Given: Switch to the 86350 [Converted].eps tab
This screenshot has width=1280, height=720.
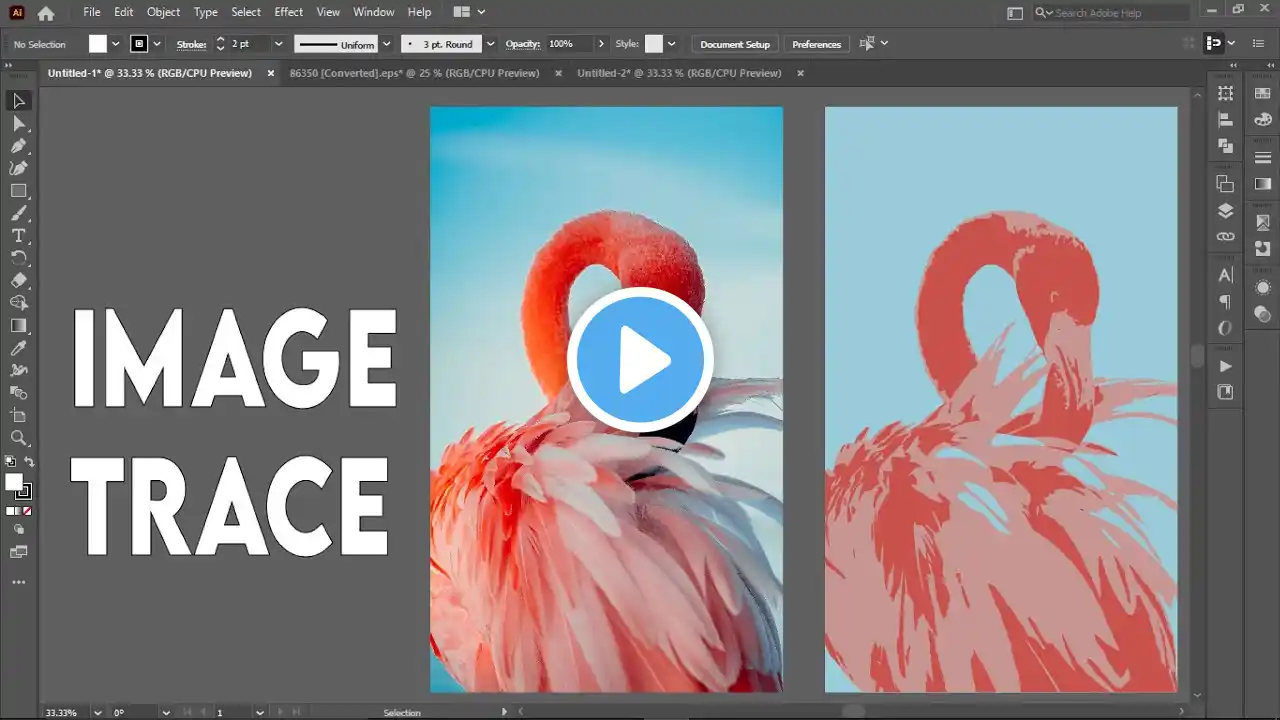Looking at the screenshot, I should 414,73.
